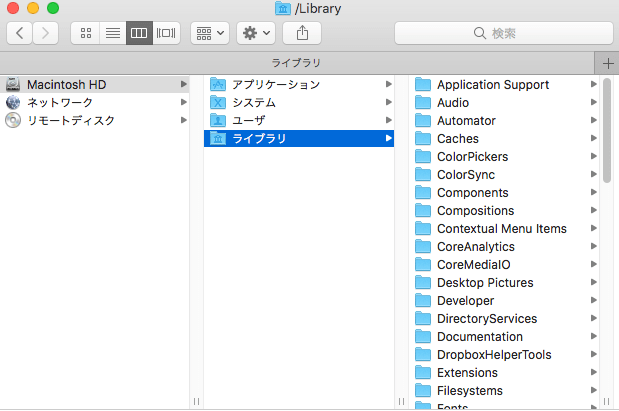Select DropboxHelperTools folder name
Viewport: 619px width, 411px height.
click(x=494, y=355)
